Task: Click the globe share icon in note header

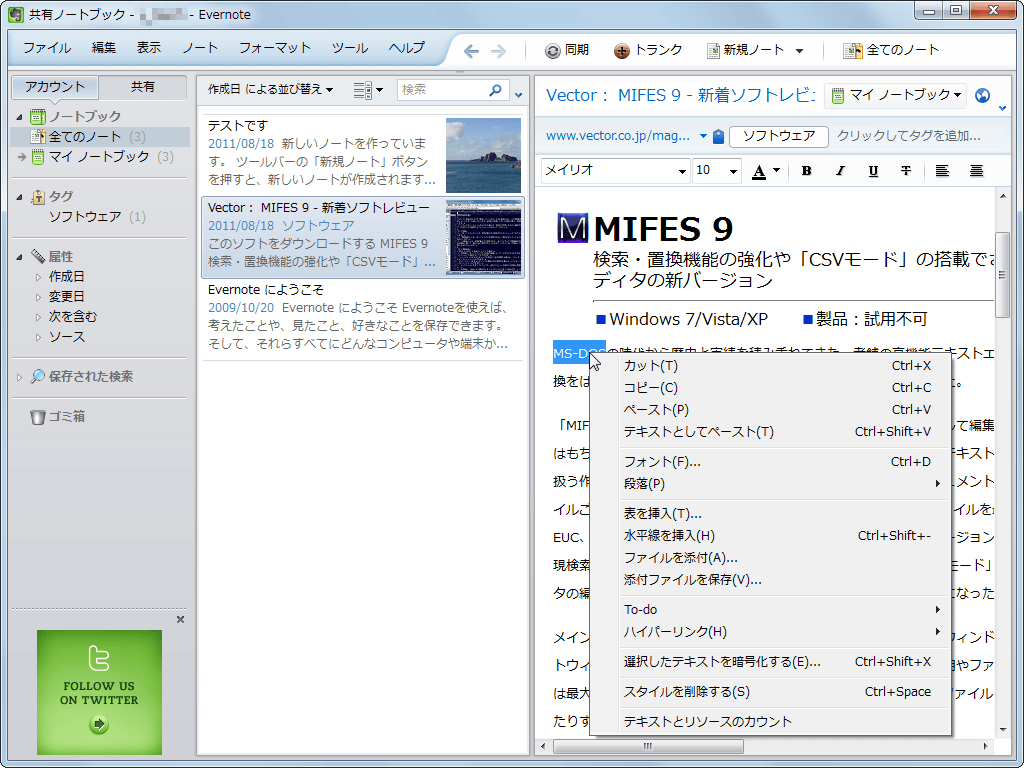Action: pos(982,95)
